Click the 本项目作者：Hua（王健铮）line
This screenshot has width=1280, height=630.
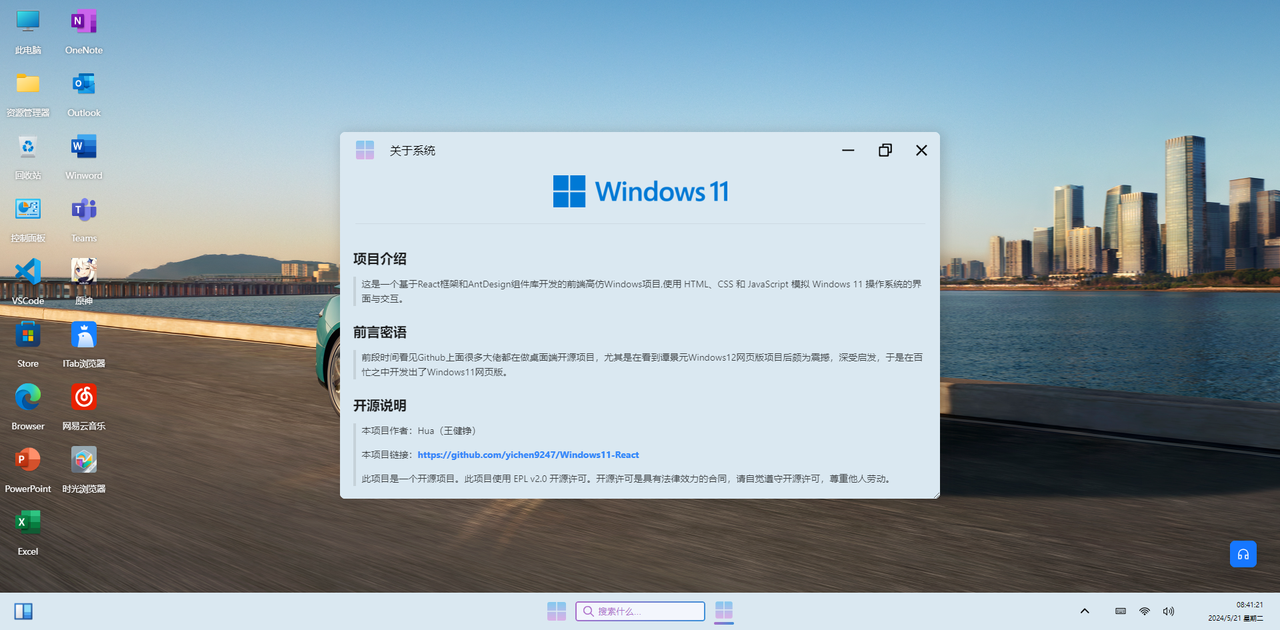[419, 431]
